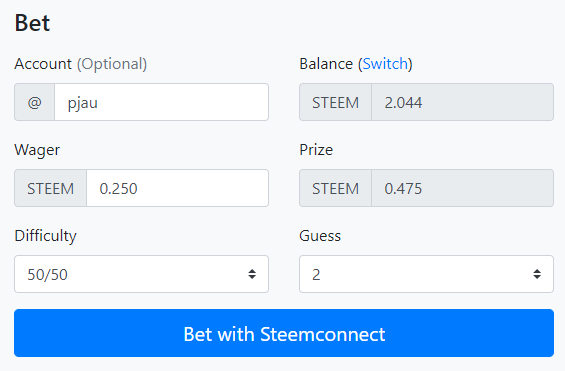Click the Account (Optional) label
Screen dimensions: 565x371
(81, 64)
